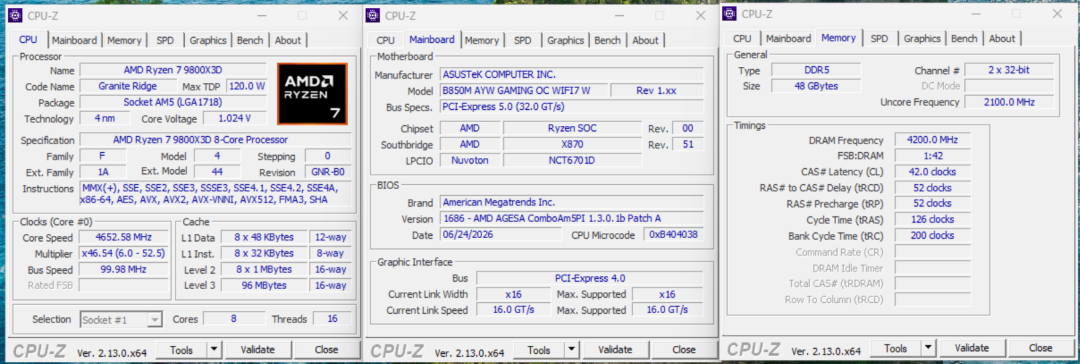
Task: Select About tab in the Mainboard window
Action: 645,40
